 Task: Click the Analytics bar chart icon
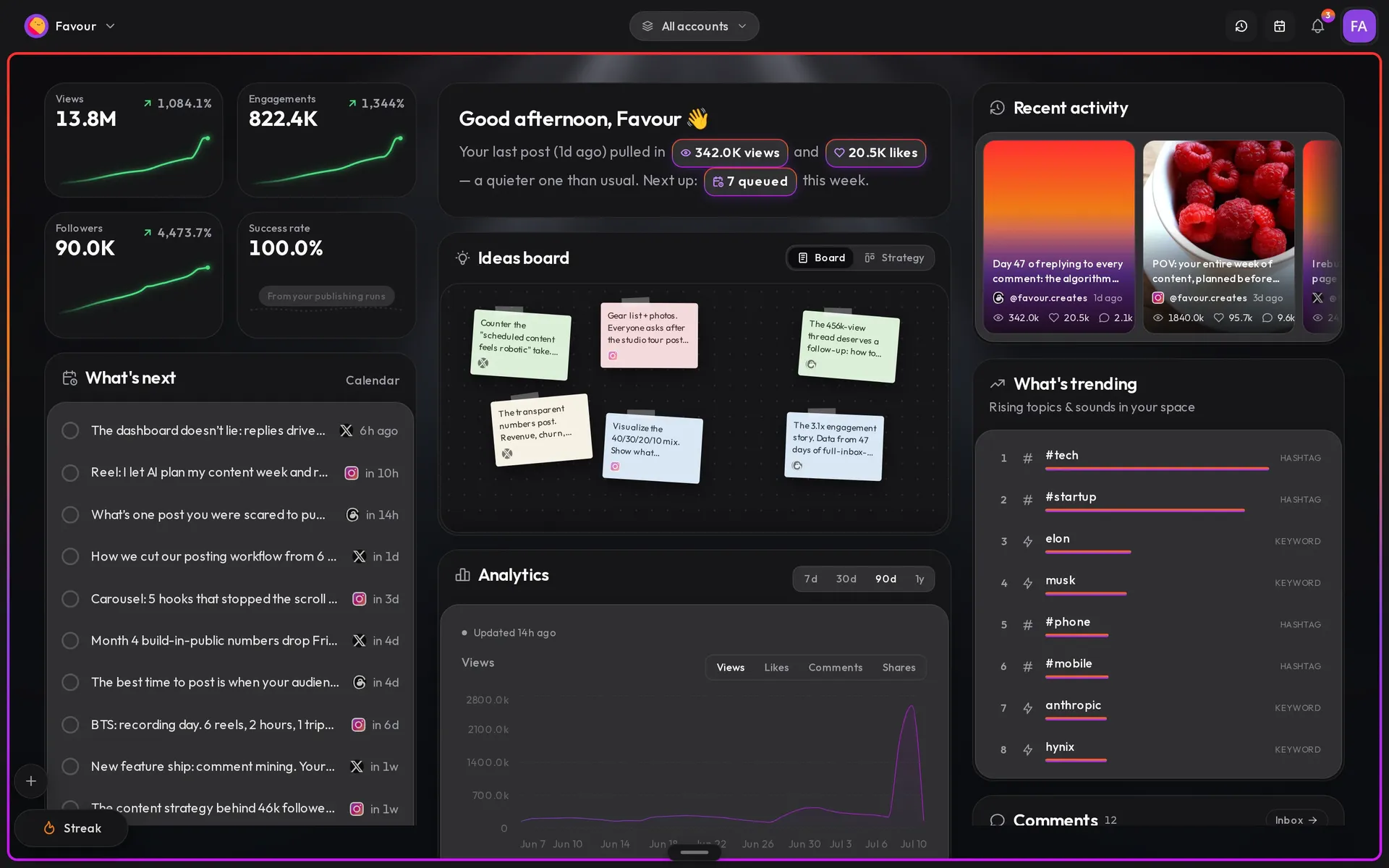[x=463, y=575]
